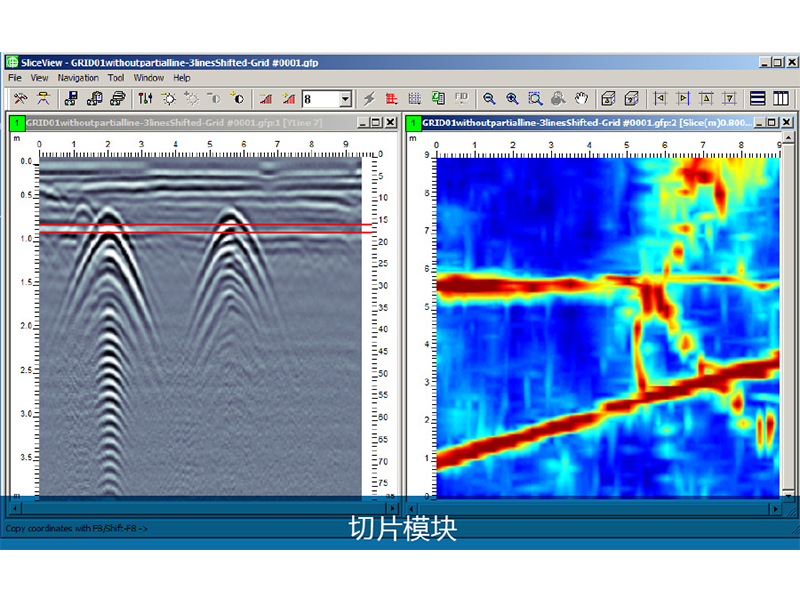Open the dropdown arrow next to value 8
Viewport: 800px width, 600px height.
point(345,99)
